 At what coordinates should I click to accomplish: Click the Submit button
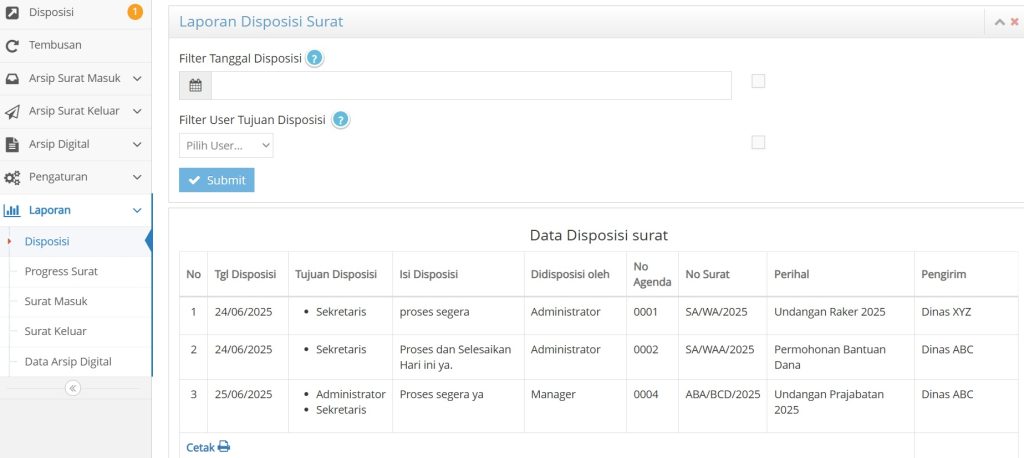point(217,180)
